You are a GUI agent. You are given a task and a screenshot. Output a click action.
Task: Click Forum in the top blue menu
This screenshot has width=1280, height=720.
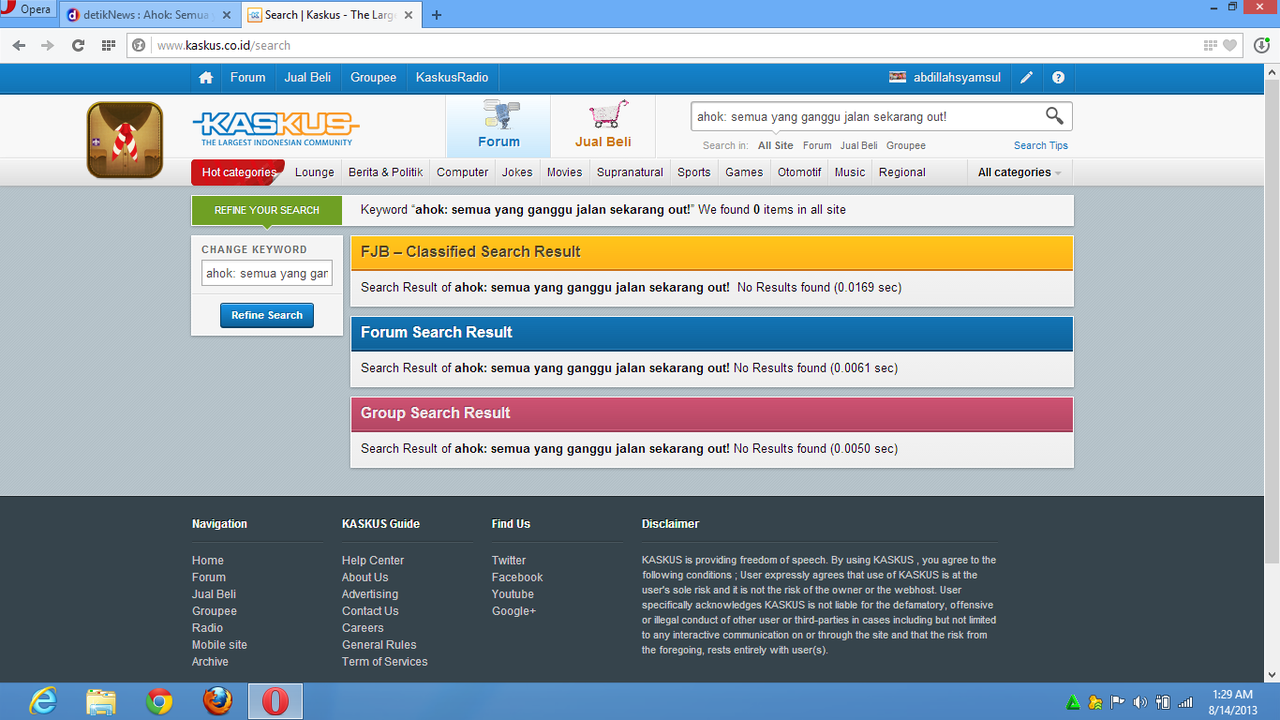point(248,77)
